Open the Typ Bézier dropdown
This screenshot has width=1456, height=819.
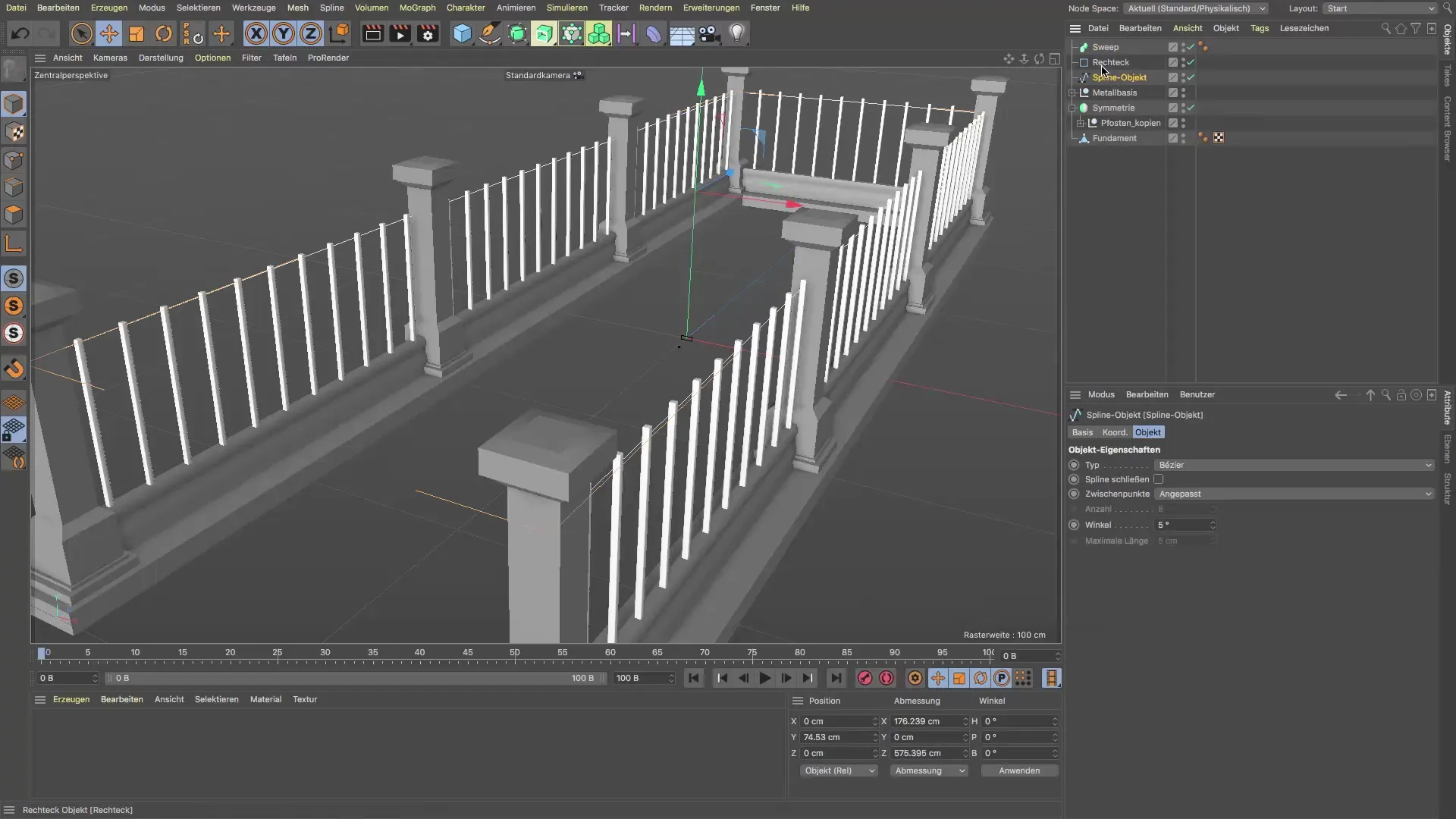click(1294, 465)
